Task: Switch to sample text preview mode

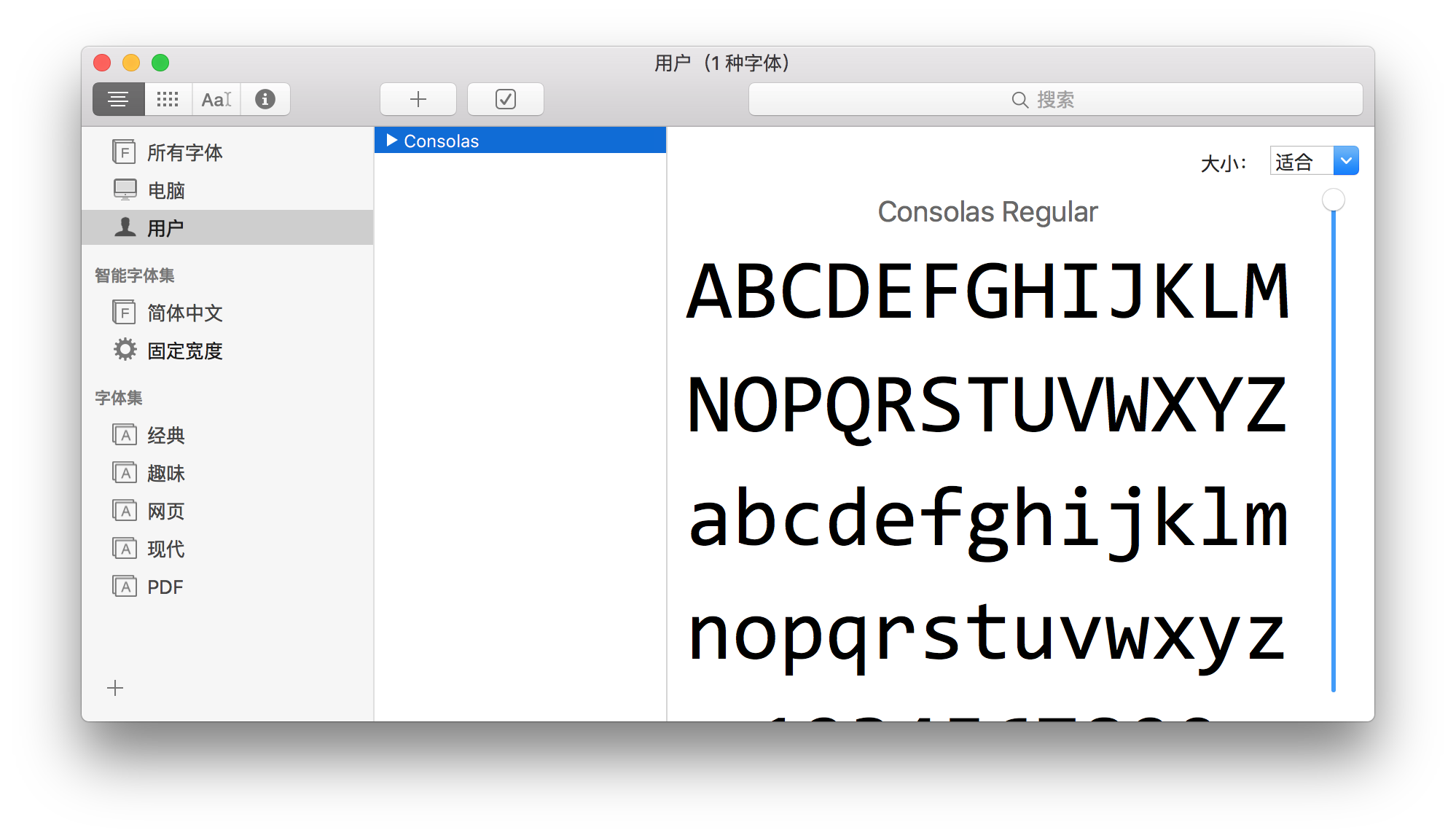Action: (x=119, y=99)
